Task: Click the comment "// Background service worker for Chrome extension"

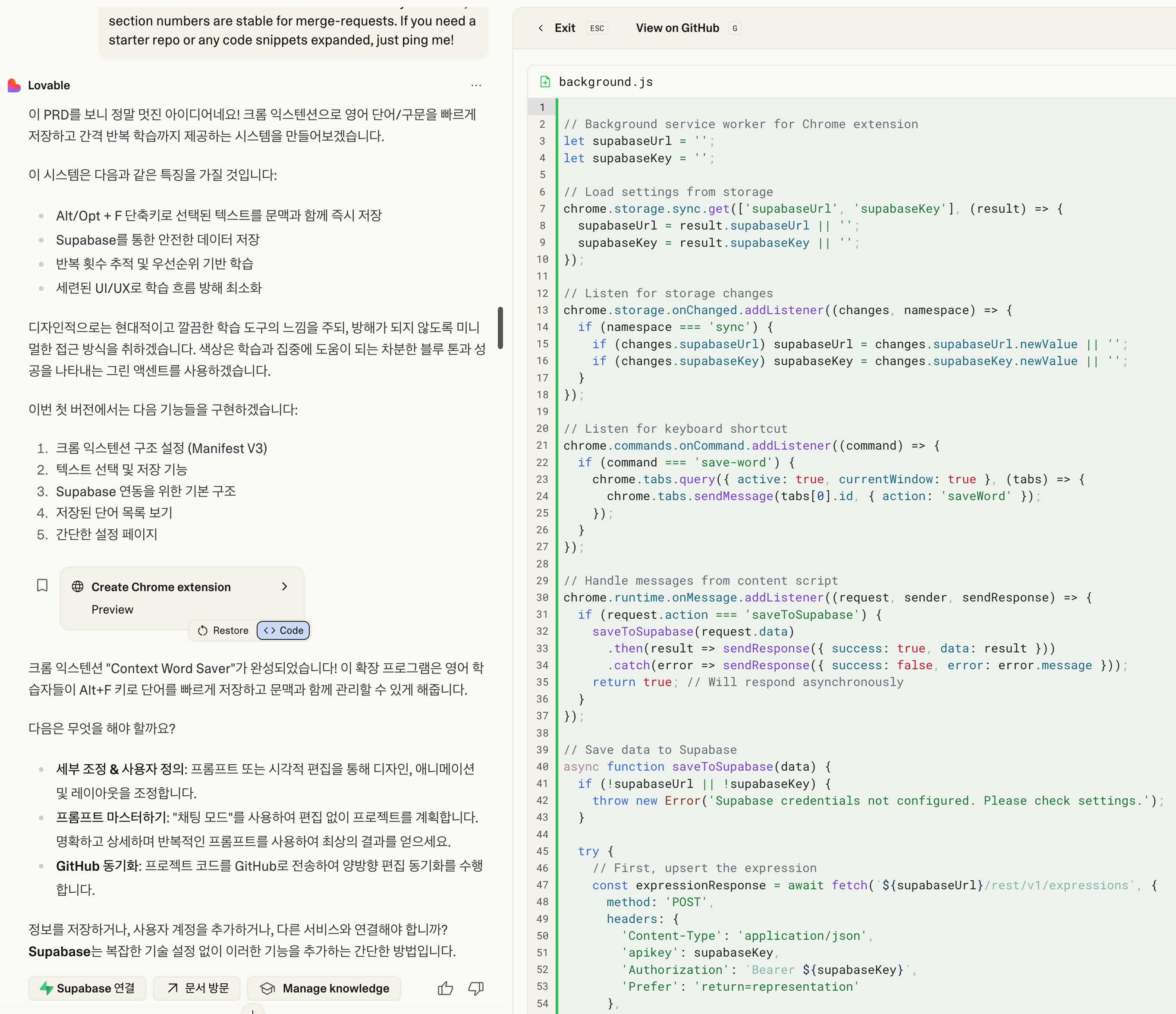Action: 741,124
